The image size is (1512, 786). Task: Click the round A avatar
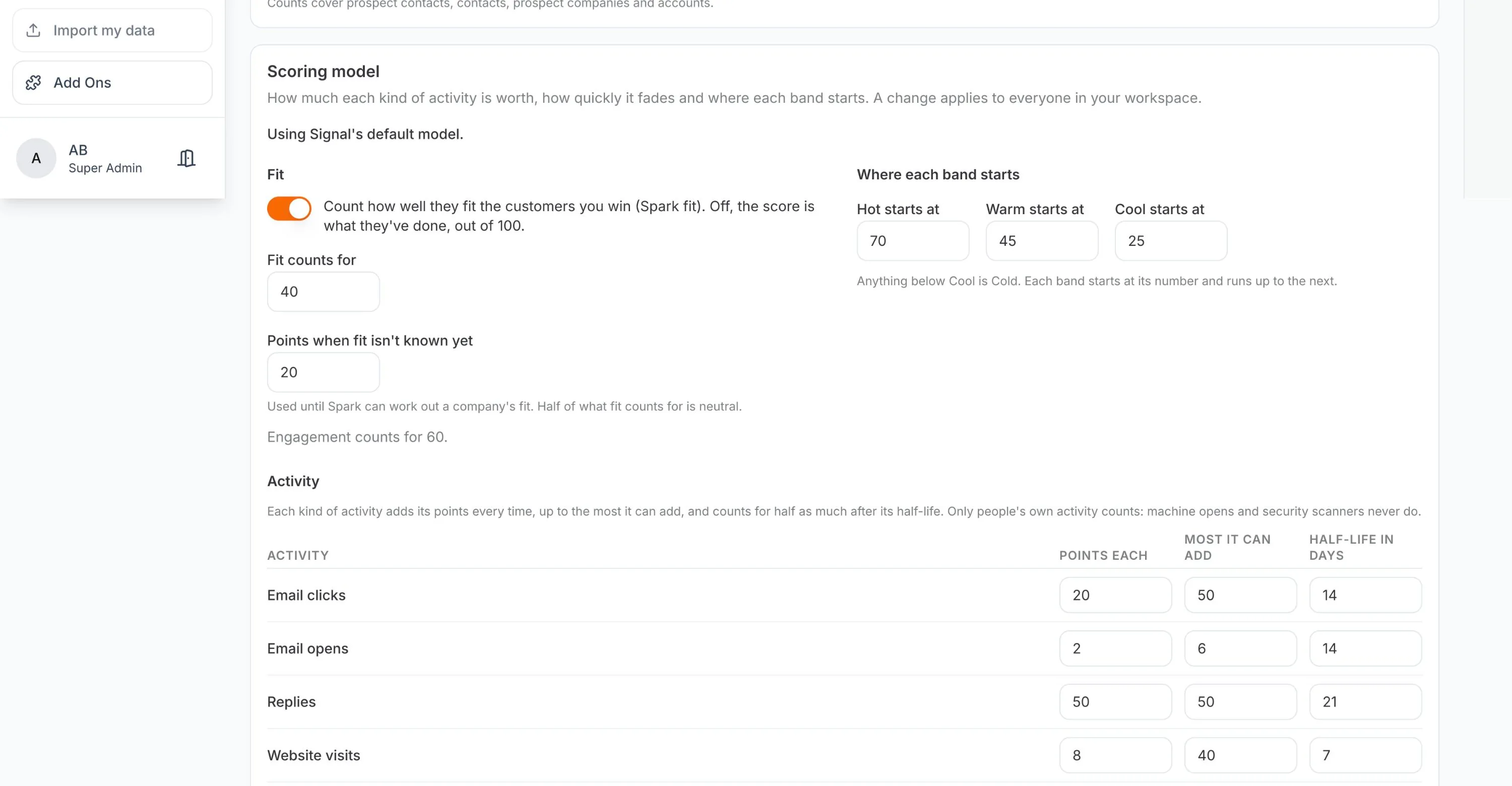[x=36, y=158]
